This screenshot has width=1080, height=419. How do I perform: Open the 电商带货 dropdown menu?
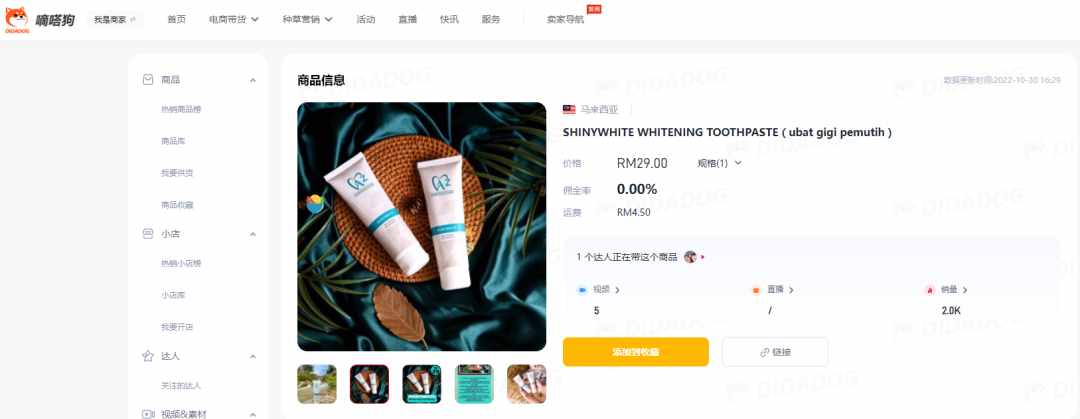233,19
